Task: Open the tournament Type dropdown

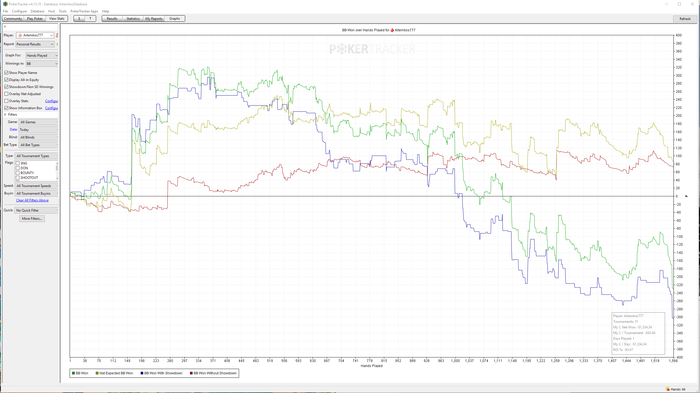Action: [x=37, y=156]
